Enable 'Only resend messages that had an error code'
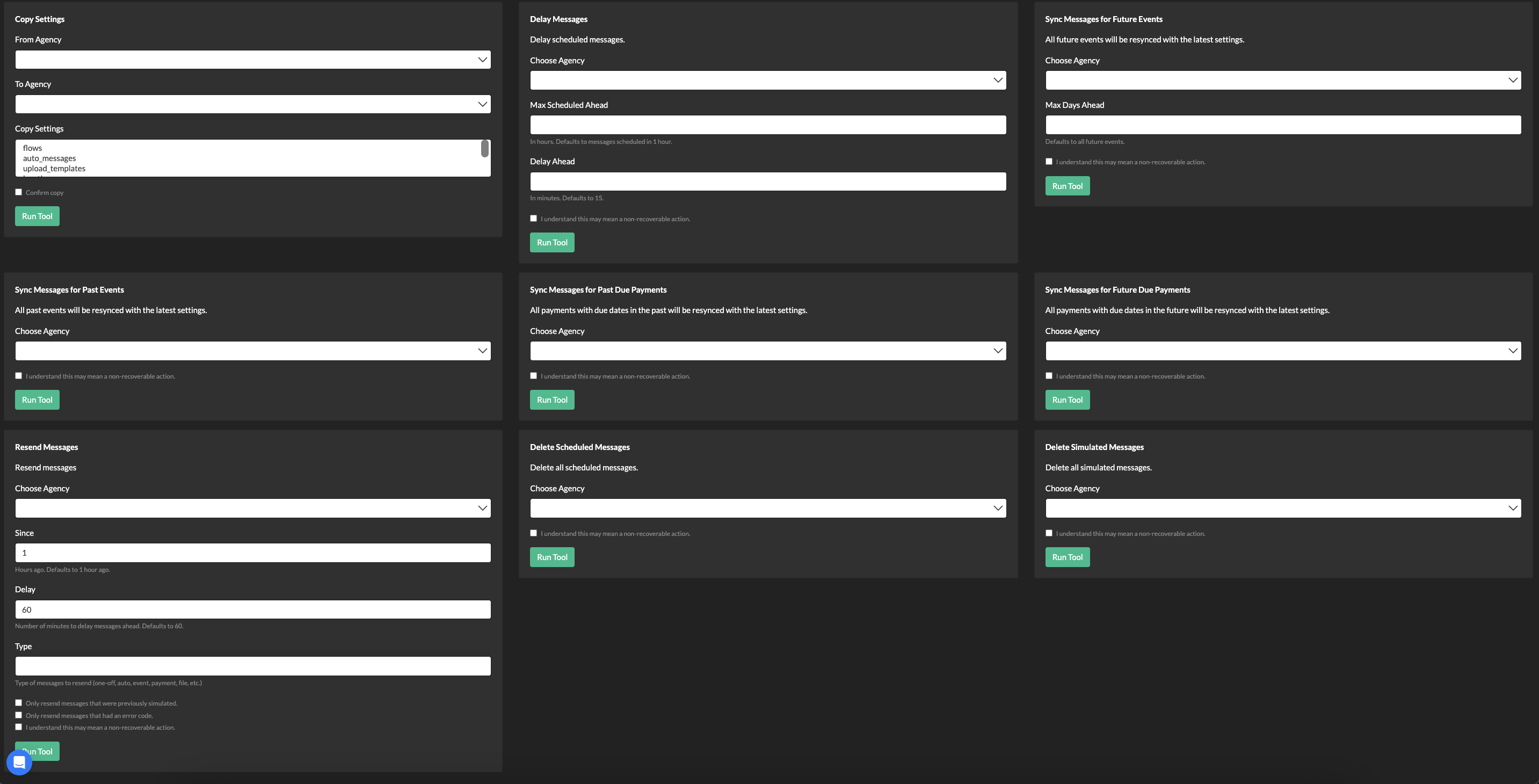Screen dimensions: 1539x784 [18, 715]
